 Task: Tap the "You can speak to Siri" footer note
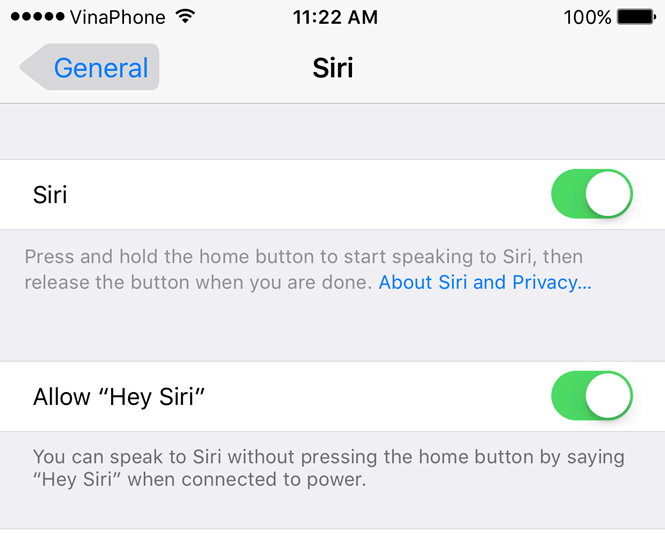(x=329, y=468)
